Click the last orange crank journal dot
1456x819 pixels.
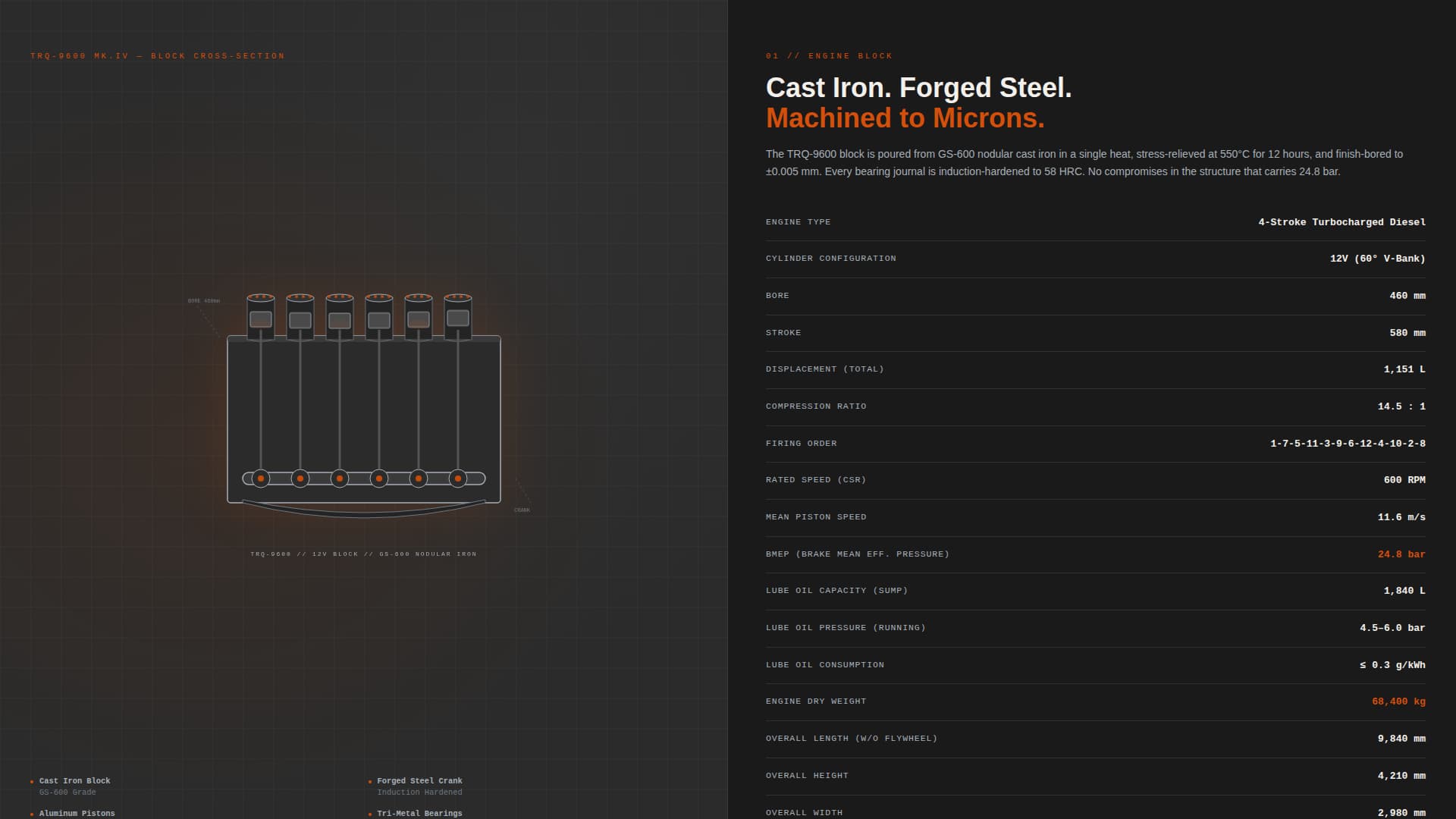point(458,479)
